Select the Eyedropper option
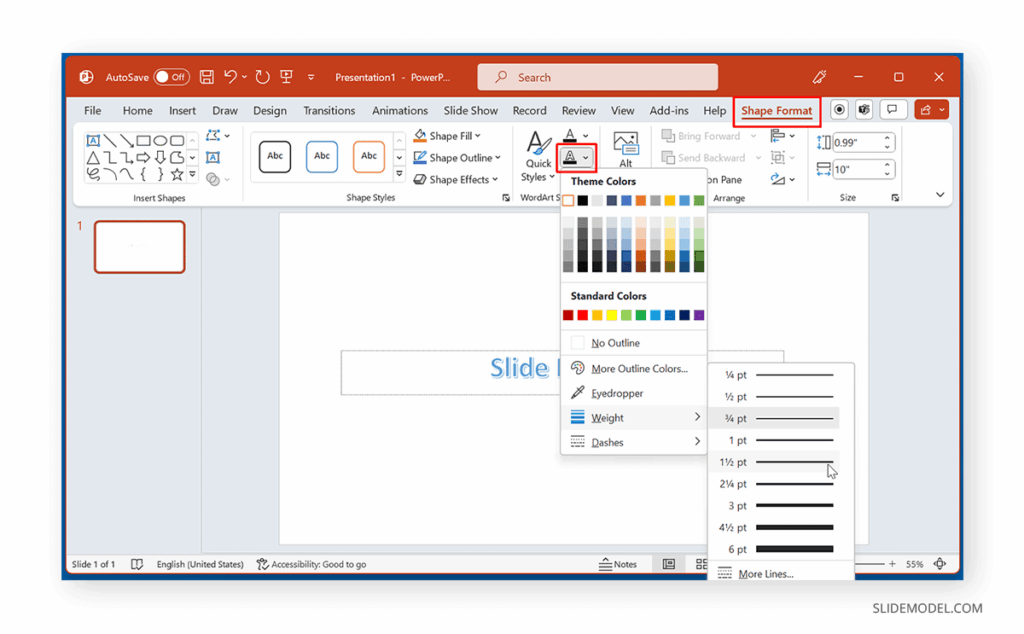Screen dimensions: 1024x634 pos(633,393)
